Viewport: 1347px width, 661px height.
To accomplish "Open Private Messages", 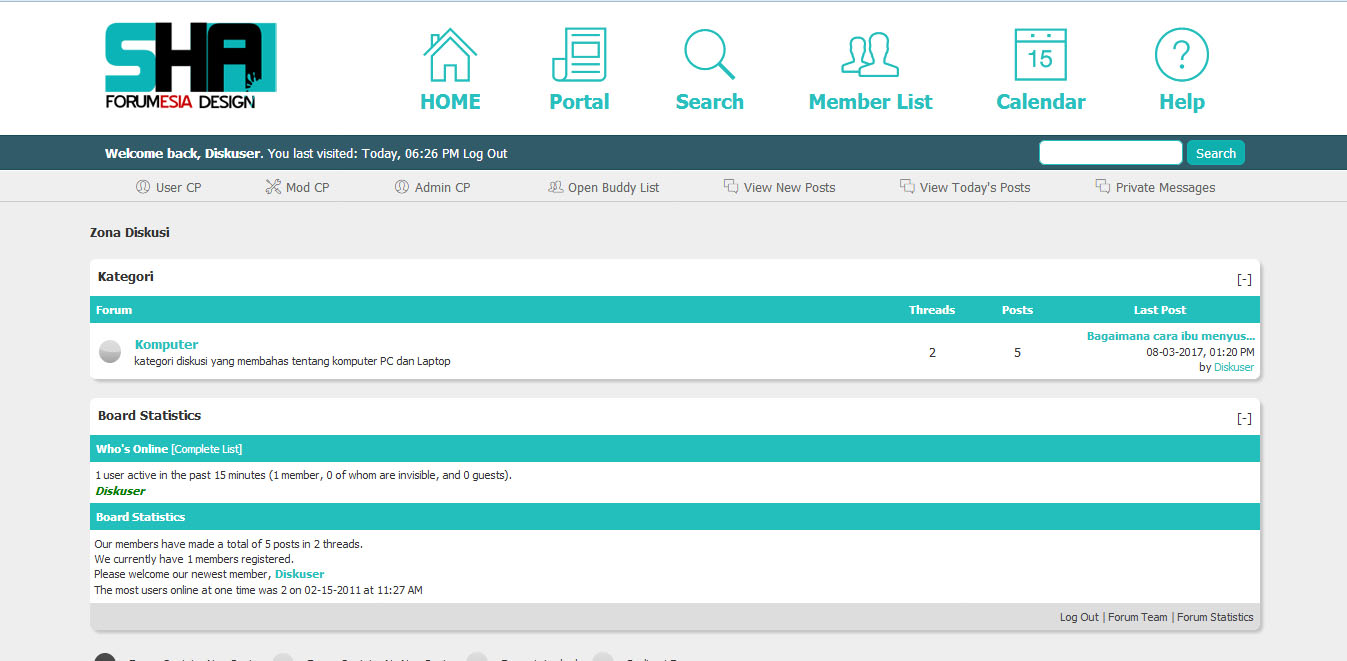I will pyautogui.click(x=1155, y=187).
